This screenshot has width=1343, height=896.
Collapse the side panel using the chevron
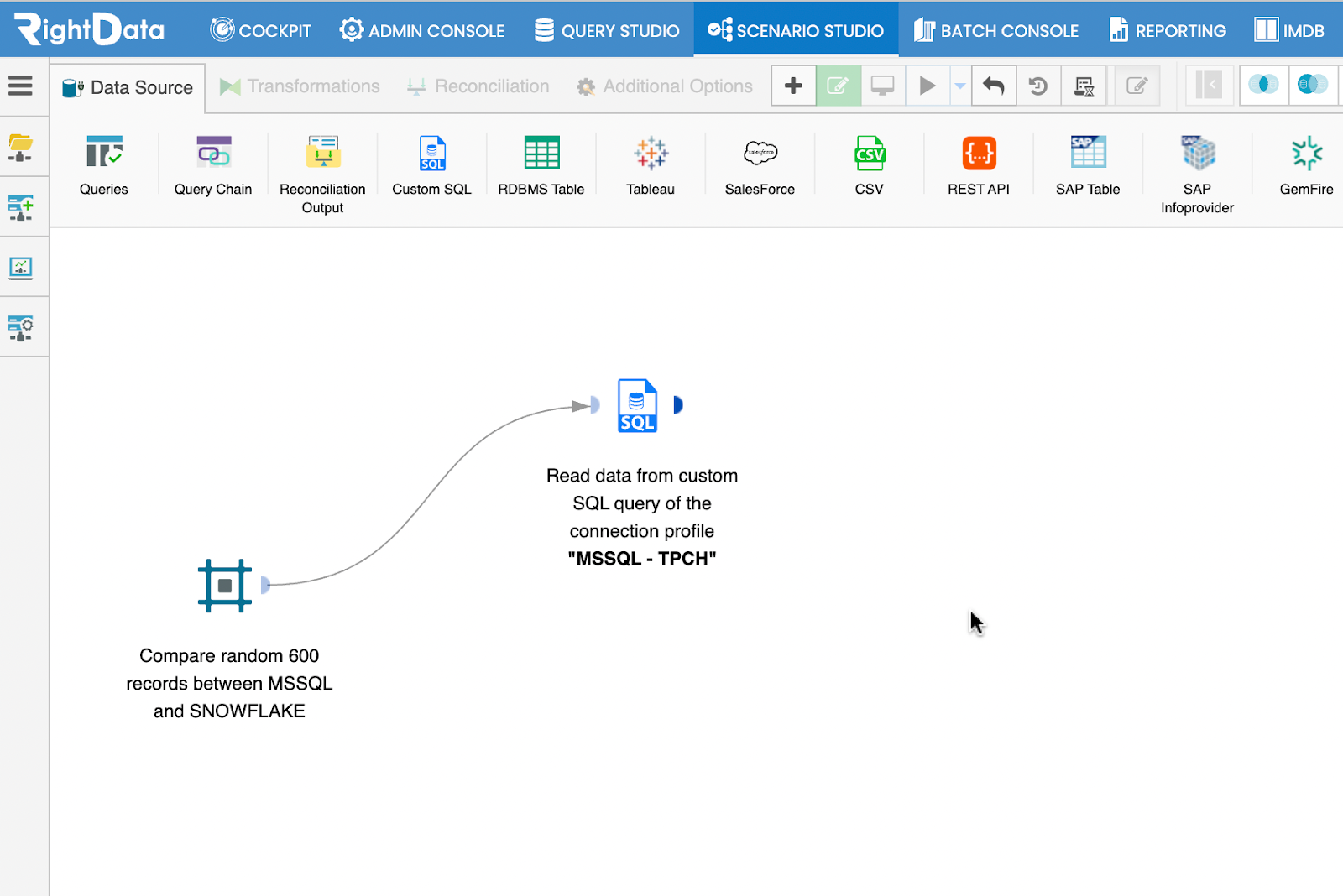point(1209,86)
